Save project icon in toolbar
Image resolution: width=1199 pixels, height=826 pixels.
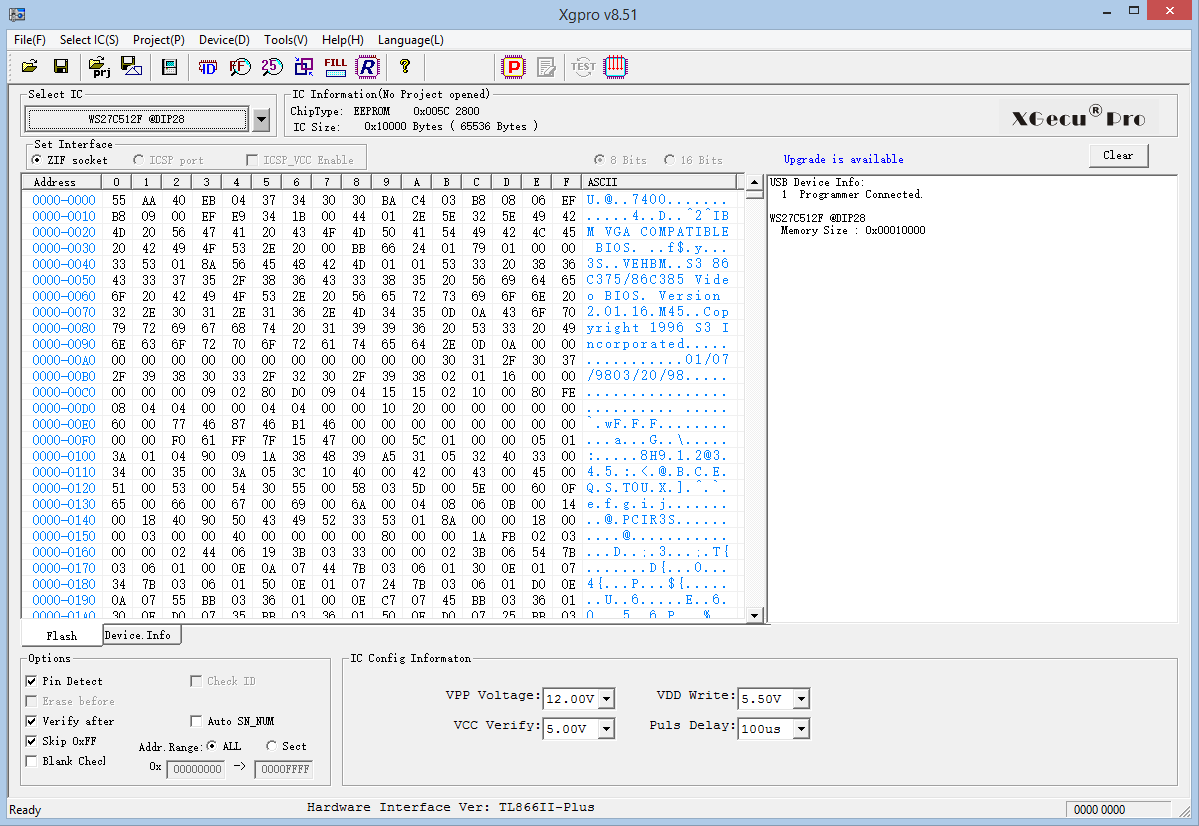[x=132, y=67]
